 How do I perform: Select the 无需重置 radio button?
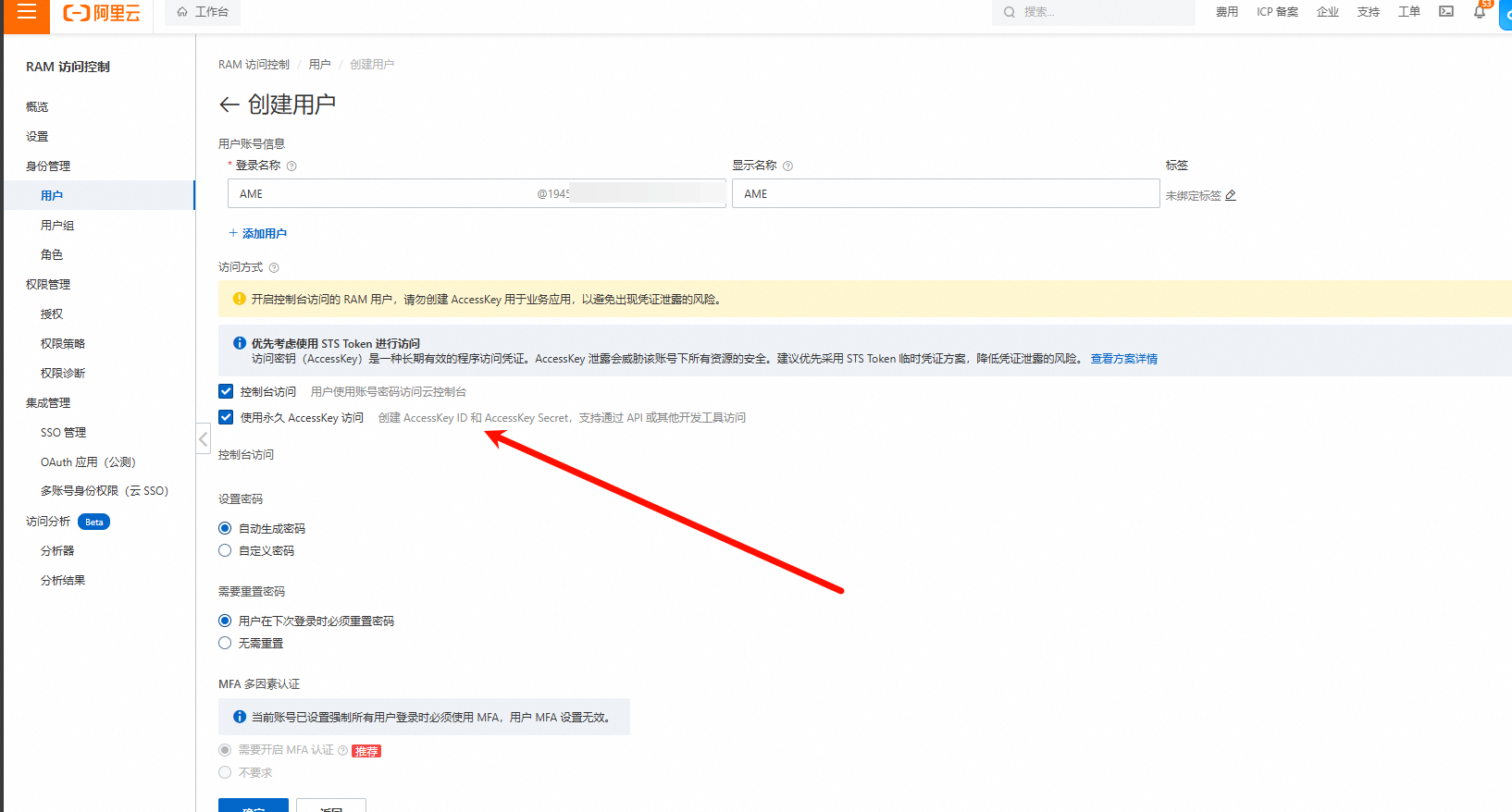[225, 643]
